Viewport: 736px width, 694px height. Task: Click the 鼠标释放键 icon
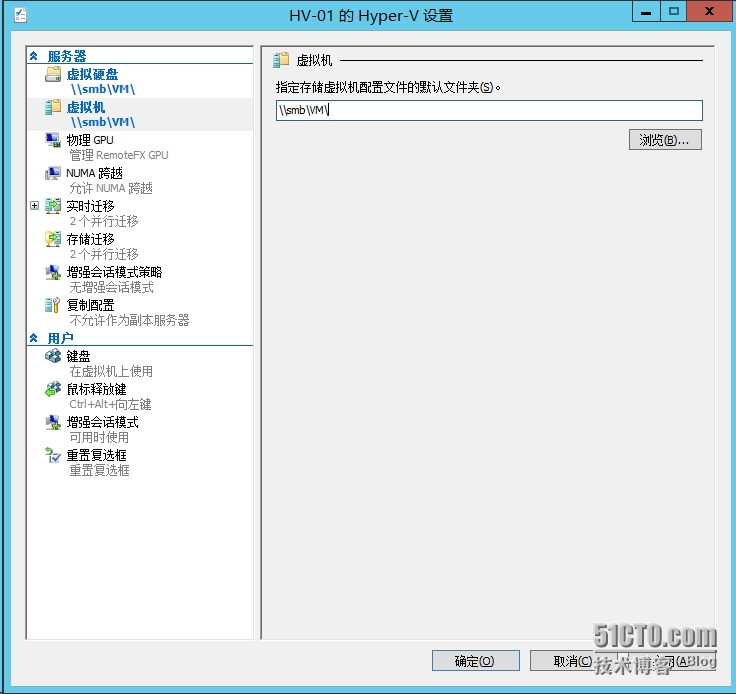(x=53, y=389)
